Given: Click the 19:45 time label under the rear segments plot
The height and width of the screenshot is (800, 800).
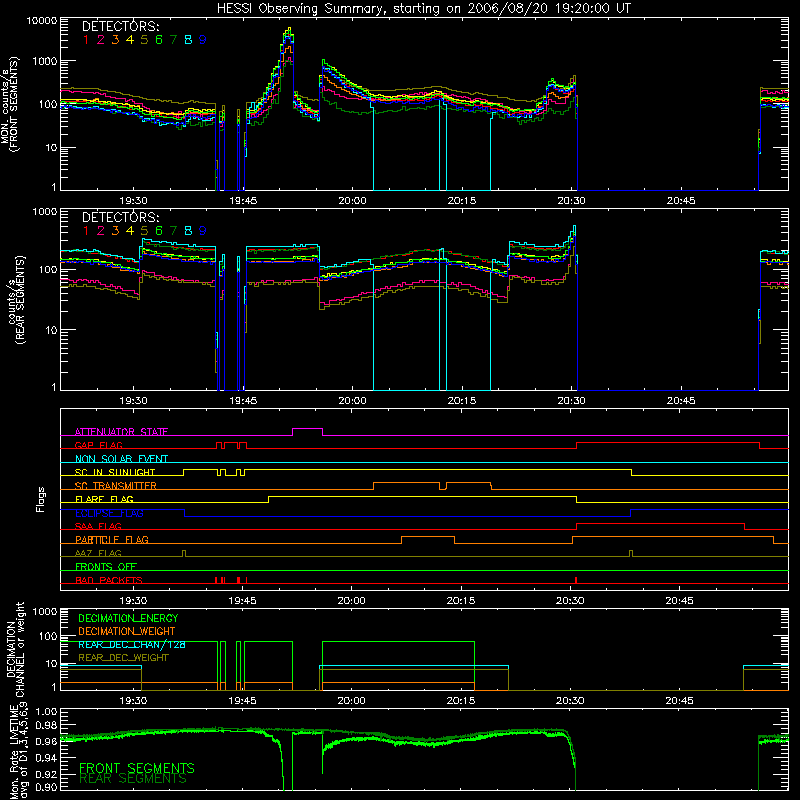Looking at the screenshot, I should click(243, 401).
